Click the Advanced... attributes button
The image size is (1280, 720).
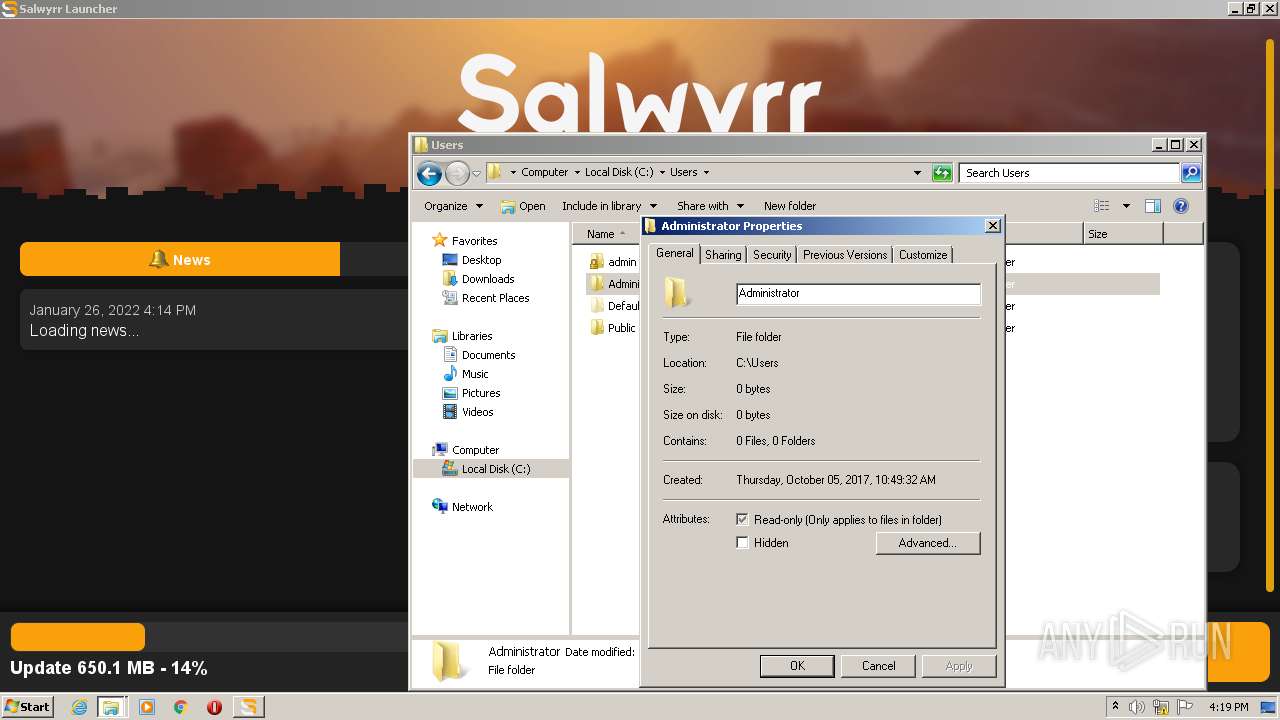pyautogui.click(x=928, y=543)
